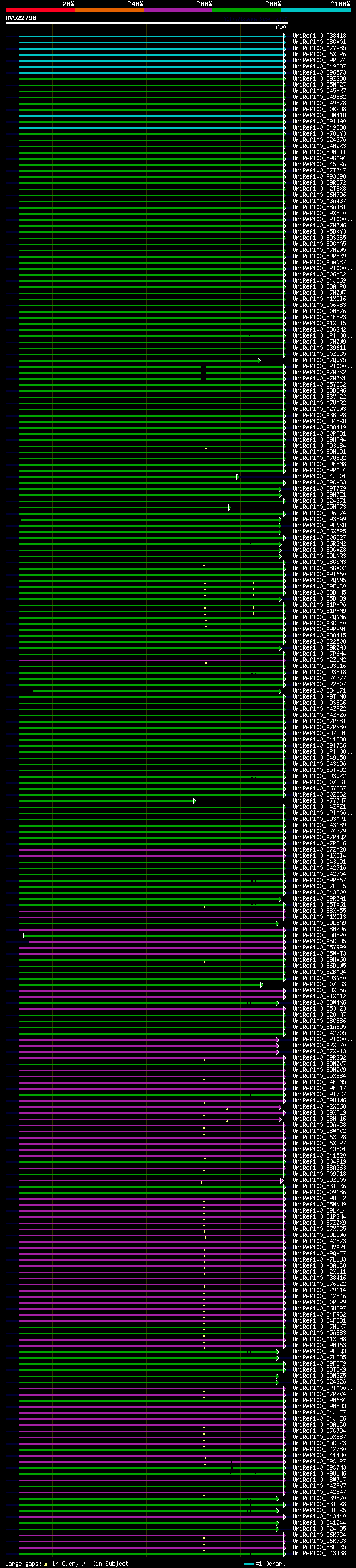Select hit UniRef100_A7YX85
The height and width of the screenshot is (1568, 356).
point(319,48)
